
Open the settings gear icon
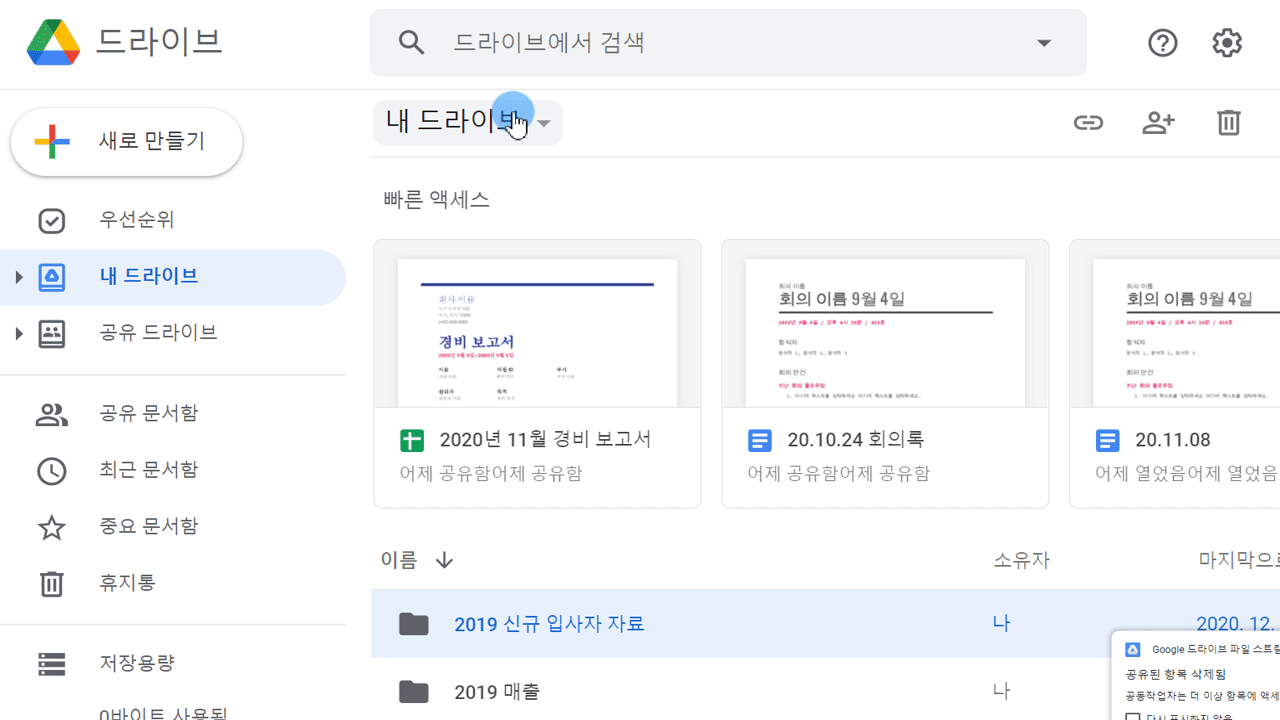[x=1227, y=43]
